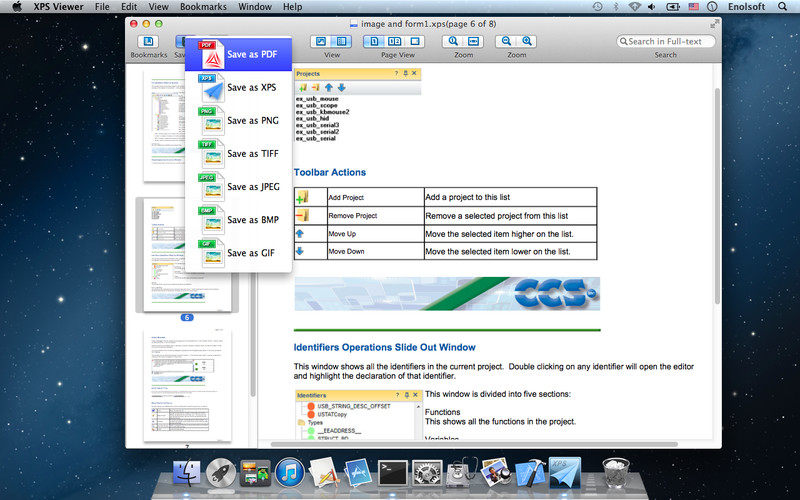Click the zoom-to-actual-size magnifier icon
Screen dimensions: 800x500
pos(453,41)
